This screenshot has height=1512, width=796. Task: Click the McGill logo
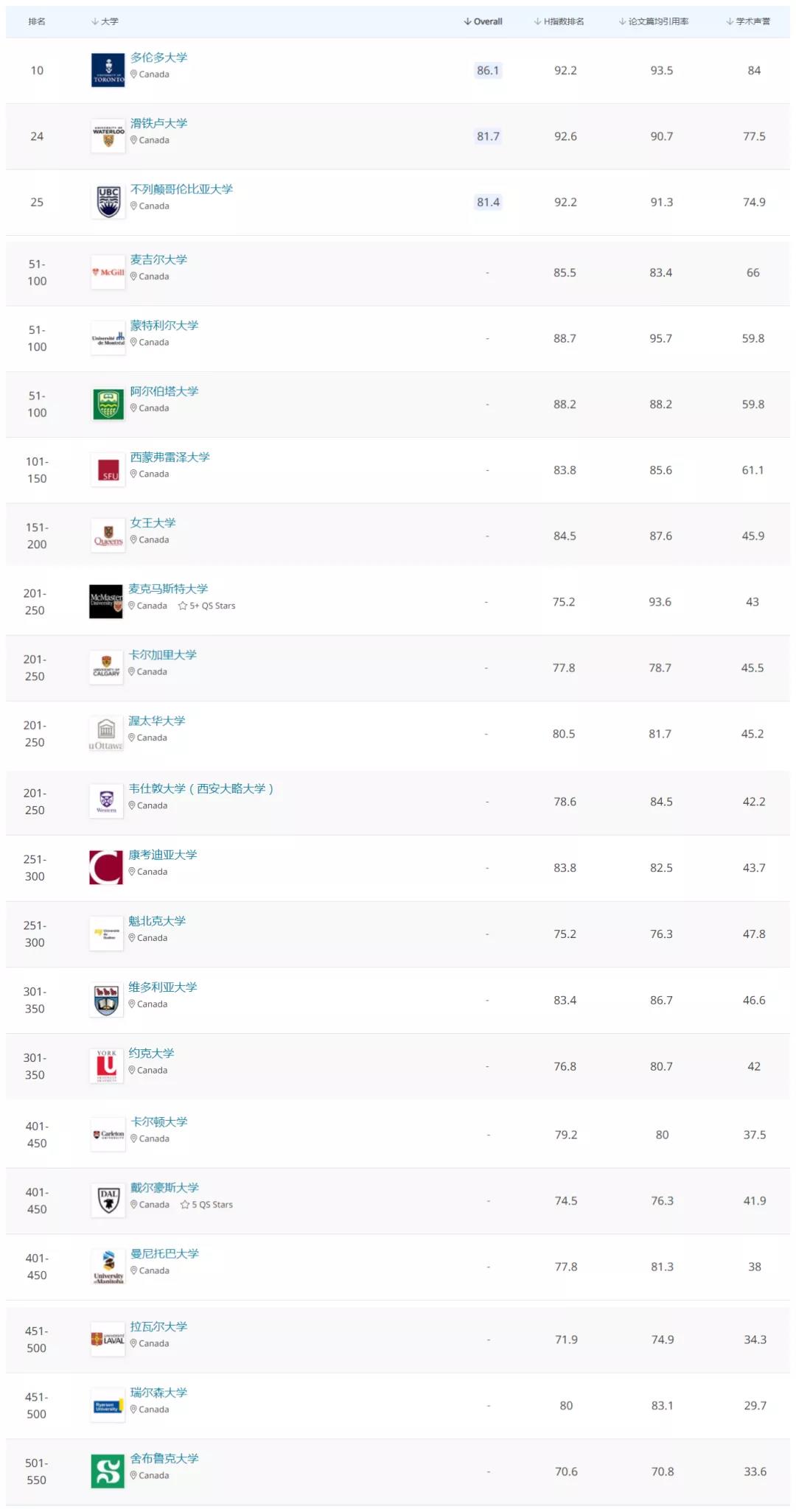pos(108,273)
